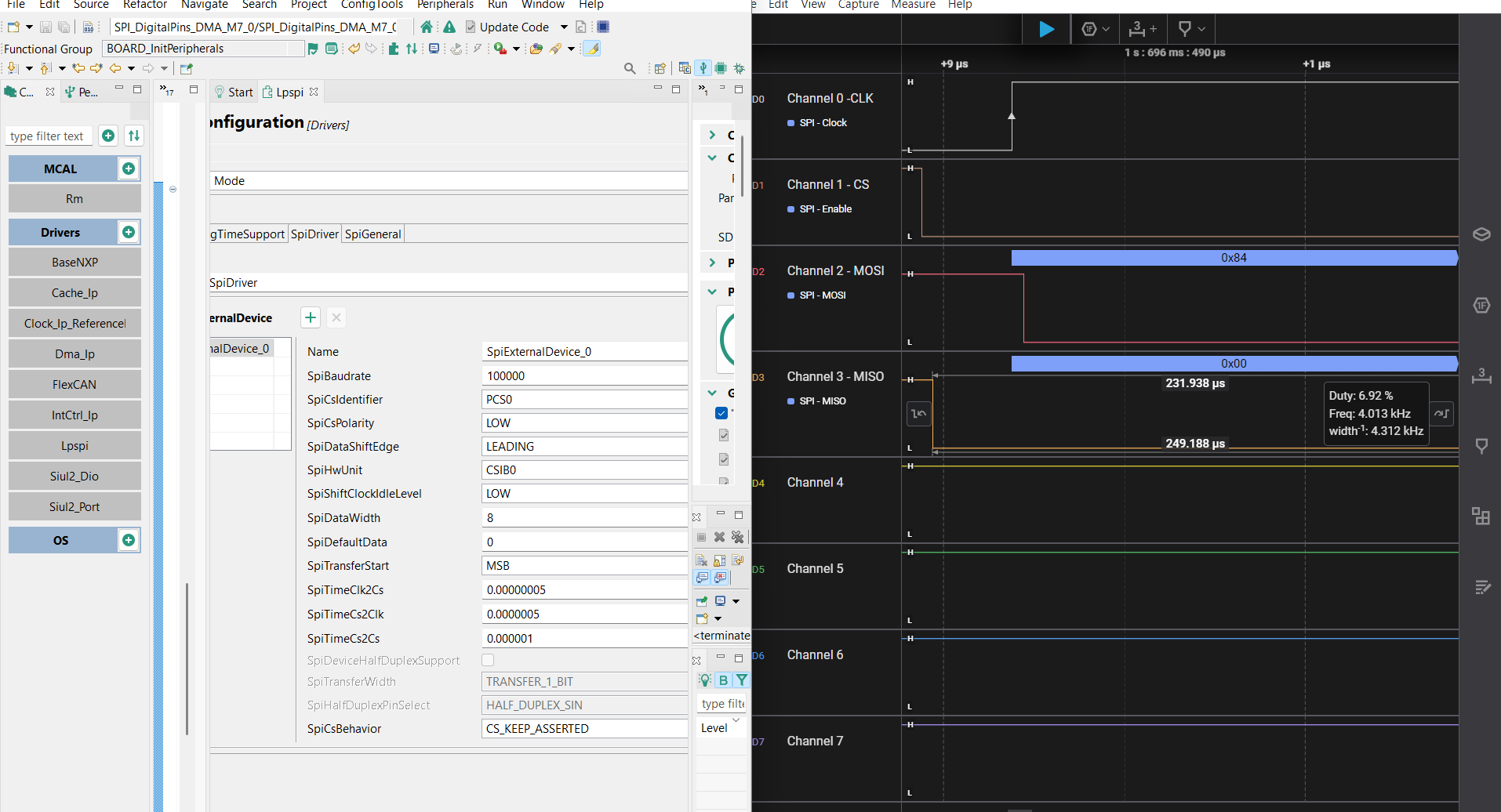Click the sort components arrows icon
The width and height of the screenshot is (1501, 812).
pos(134,136)
